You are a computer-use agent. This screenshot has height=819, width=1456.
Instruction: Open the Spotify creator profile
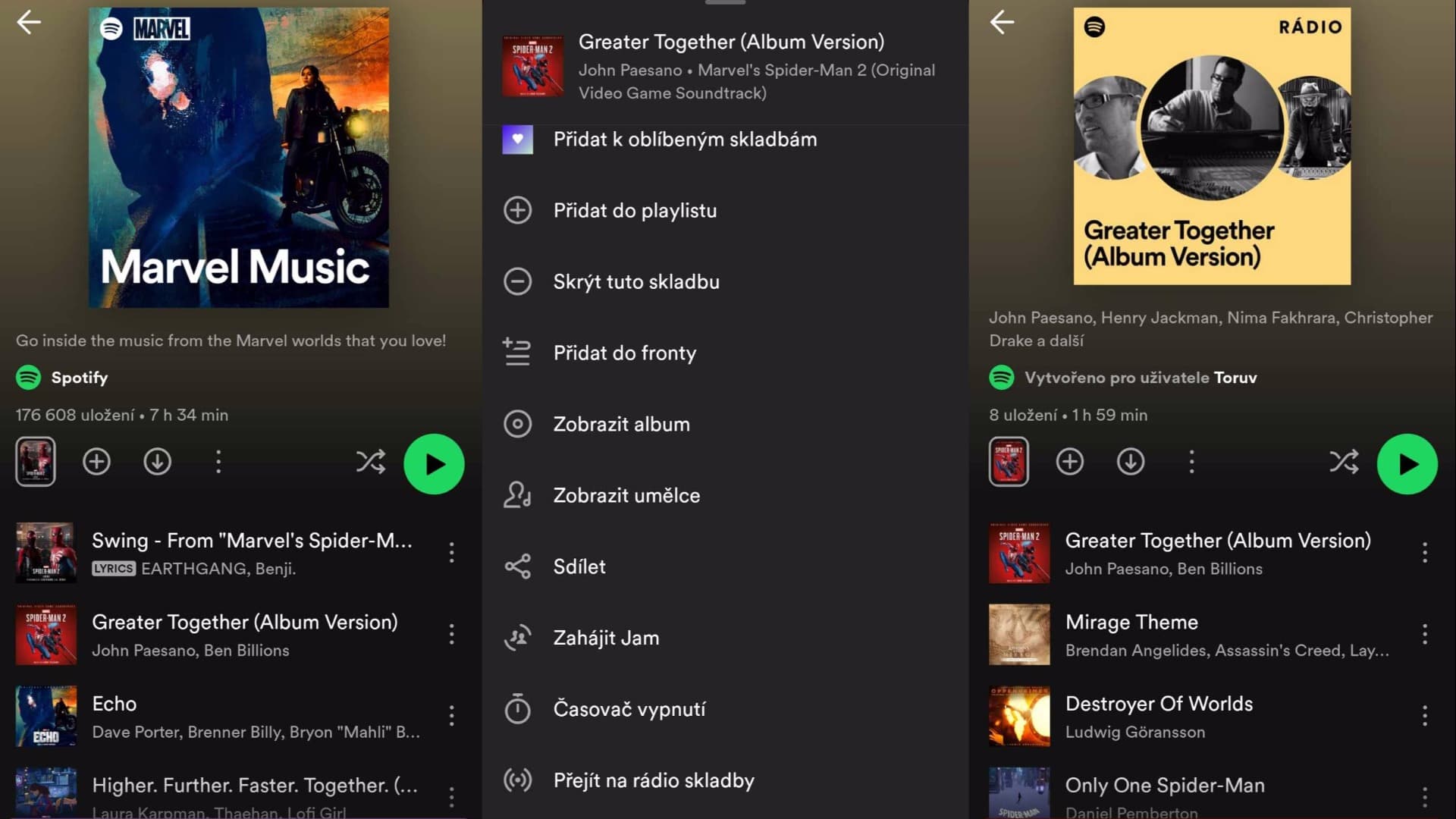61,377
